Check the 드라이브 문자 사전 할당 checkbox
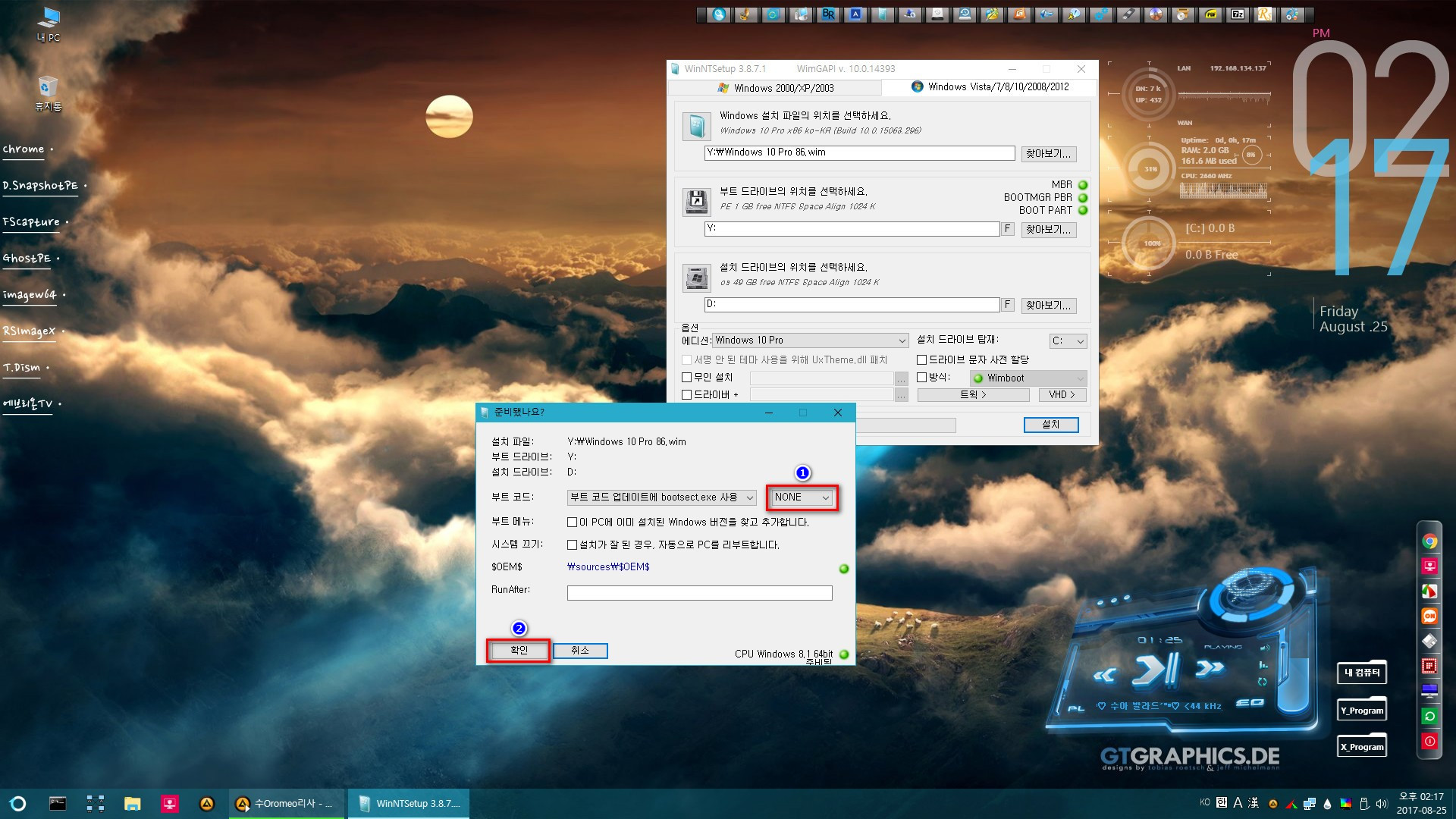The height and width of the screenshot is (819, 1456). (x=921, y=360)
